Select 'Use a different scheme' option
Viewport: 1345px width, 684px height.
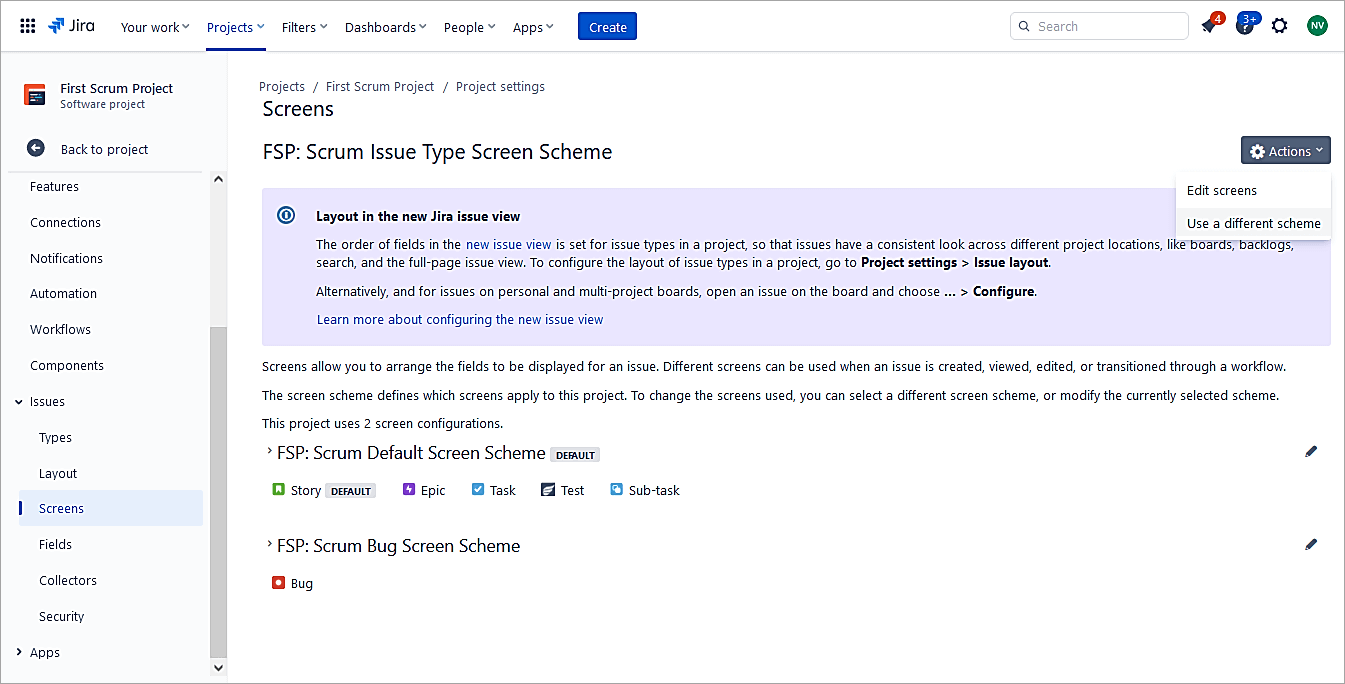(x=1253, y=224)
